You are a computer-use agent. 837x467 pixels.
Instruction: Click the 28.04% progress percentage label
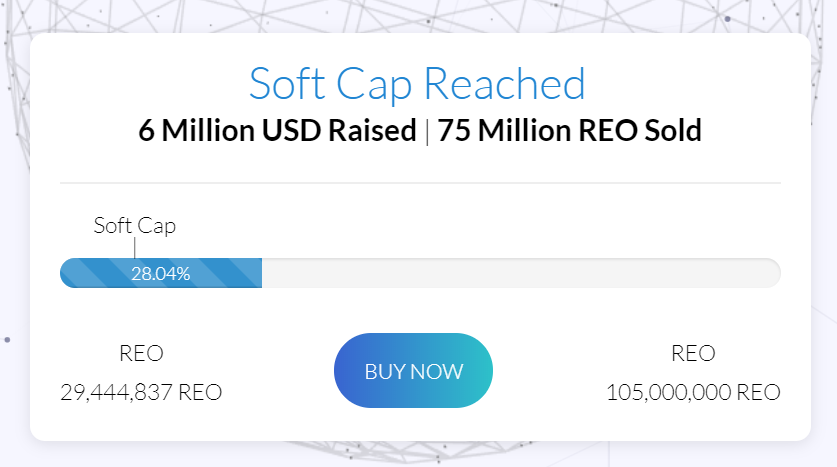coord(161,274)
